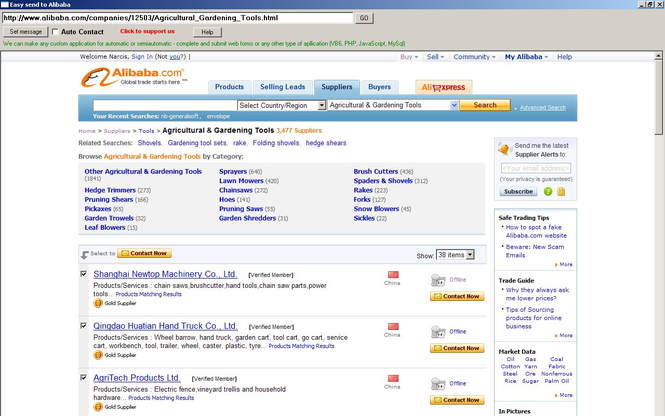This screenshot has width=665, height=416.
Task: Open the AliExpress tab
Action: coord(444,87)
